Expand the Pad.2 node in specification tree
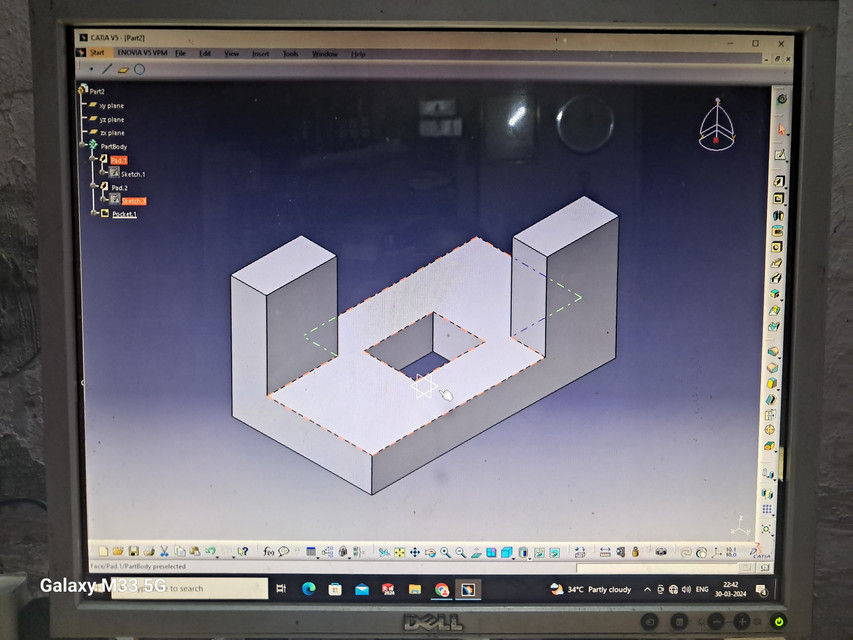 click(x=95, y=186)
